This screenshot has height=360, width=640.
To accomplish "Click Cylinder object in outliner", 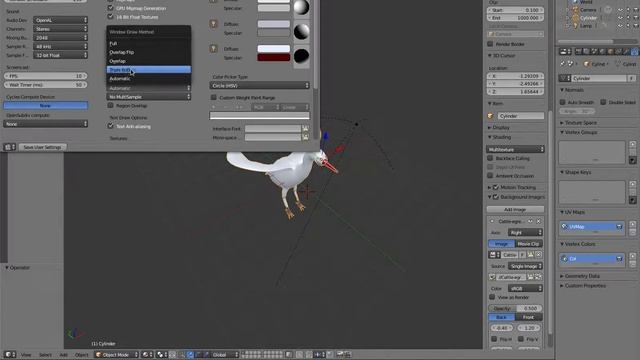I will pos(588,18).
